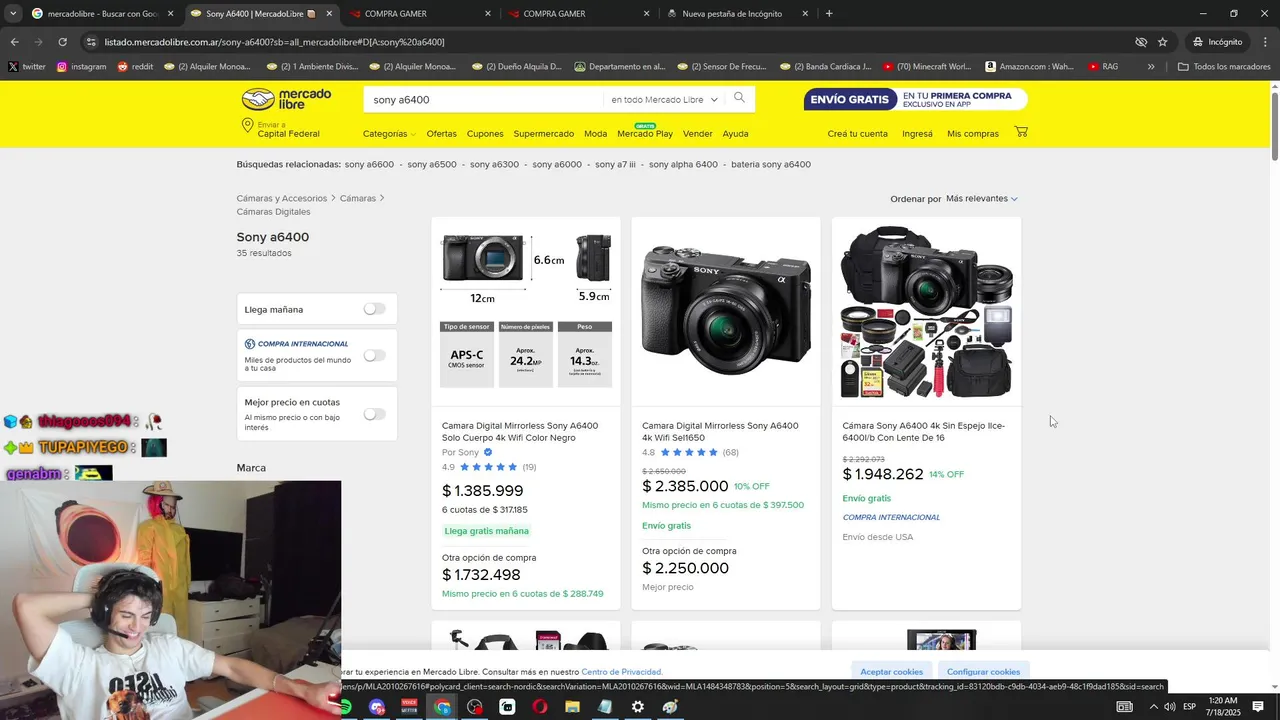Viewport: 1280px width, 720px height.
Task: Open the reddit bookmark
Action: 135,67
